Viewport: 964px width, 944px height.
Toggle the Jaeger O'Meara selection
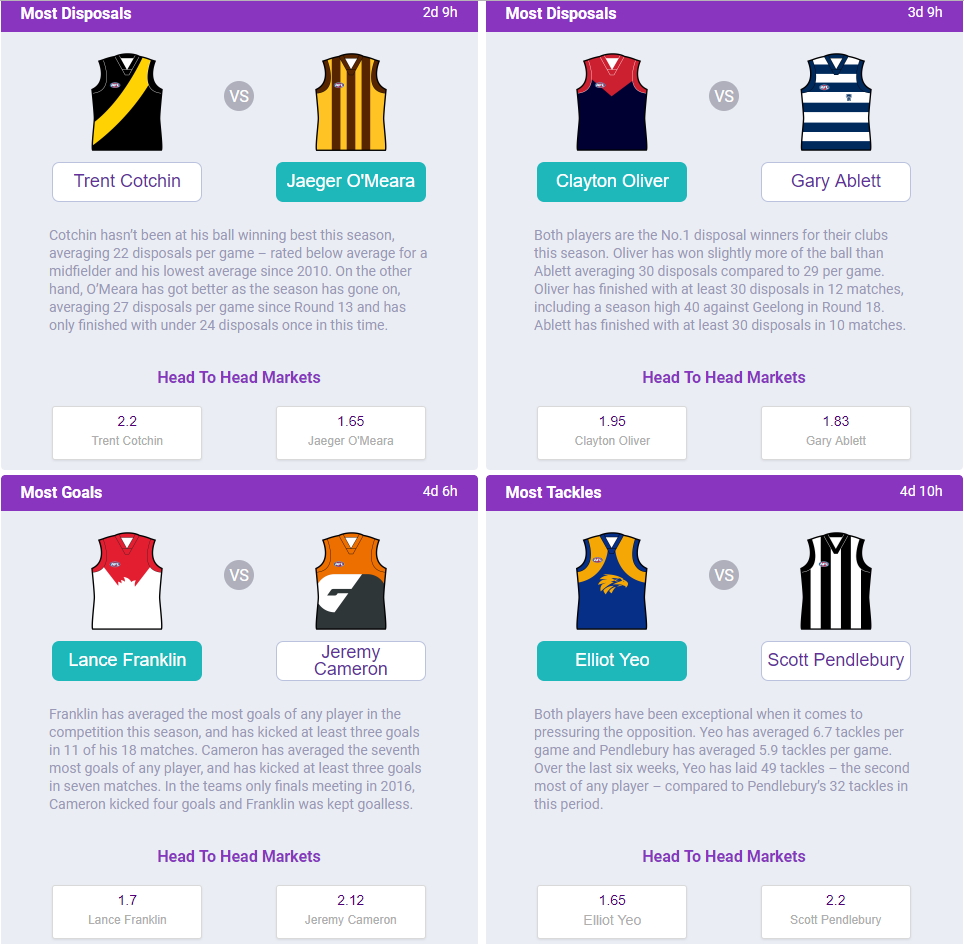[x=350, y=181]
